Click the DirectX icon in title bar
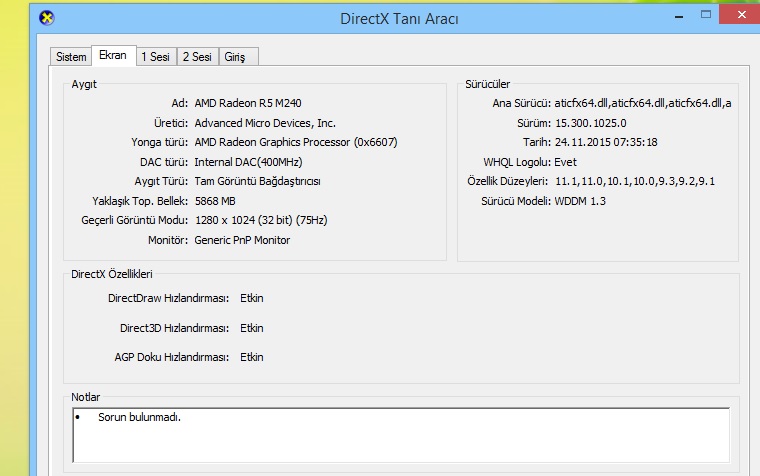760x476 pixels. 47,18
